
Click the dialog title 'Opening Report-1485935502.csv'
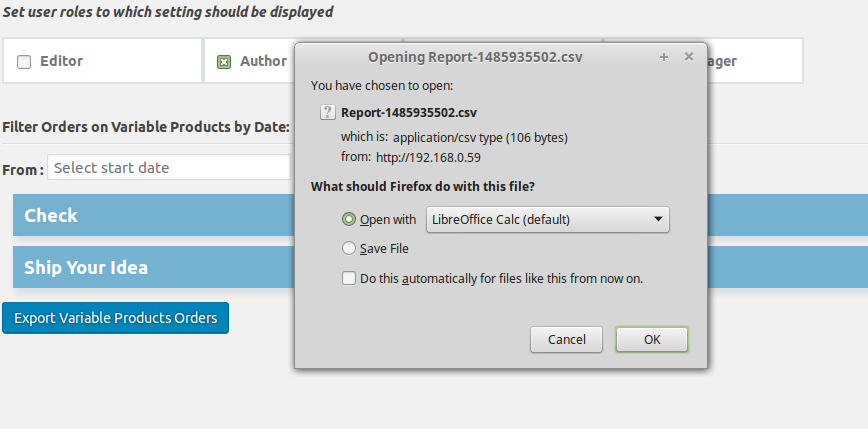(x=475, y=57)
